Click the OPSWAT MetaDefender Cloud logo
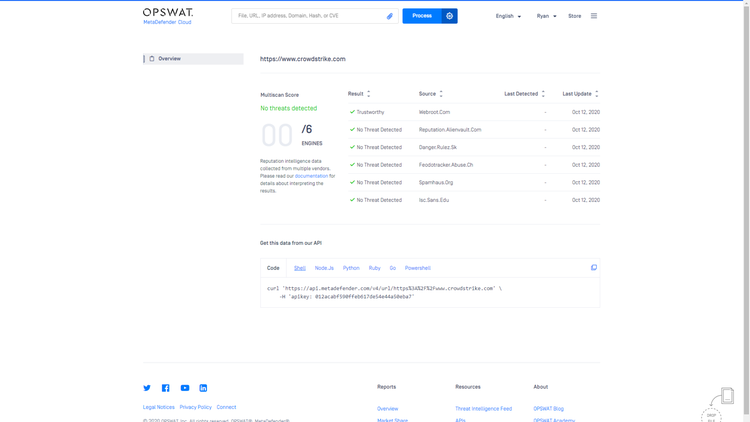Screen dimensions: 750x422 click(168, 16)
